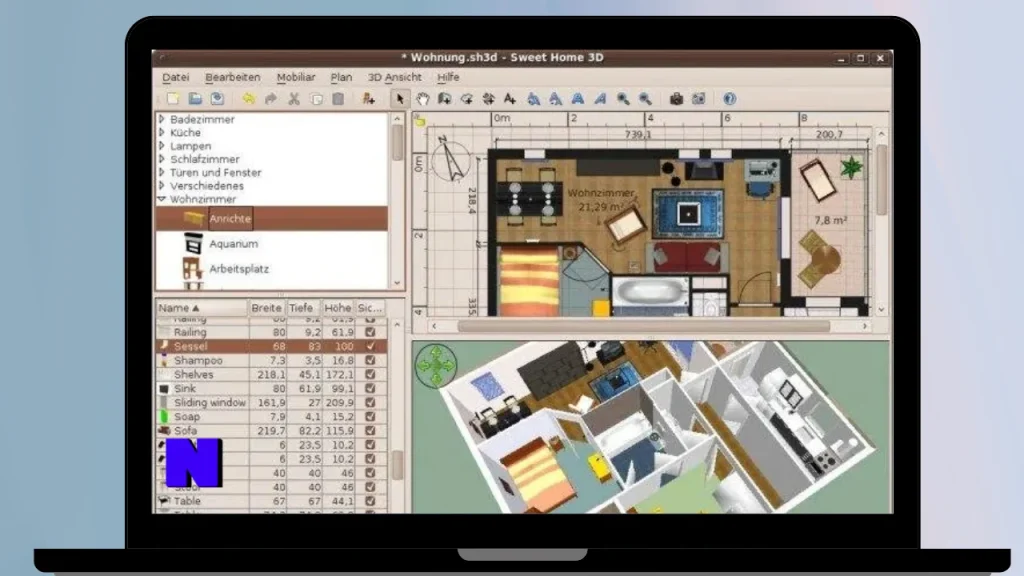The height and width of the screenshot is (576, 1024).
Task: Click the Open home folder icon
Action: 195,99
